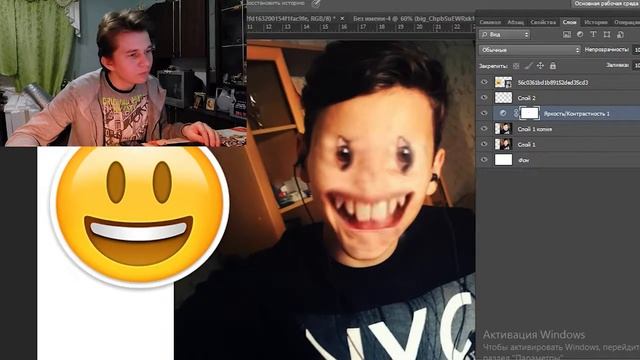Open the Обычные blend mode dropdown
The height and width of the screenshot is (360, 640).
(x=530, y=50)
